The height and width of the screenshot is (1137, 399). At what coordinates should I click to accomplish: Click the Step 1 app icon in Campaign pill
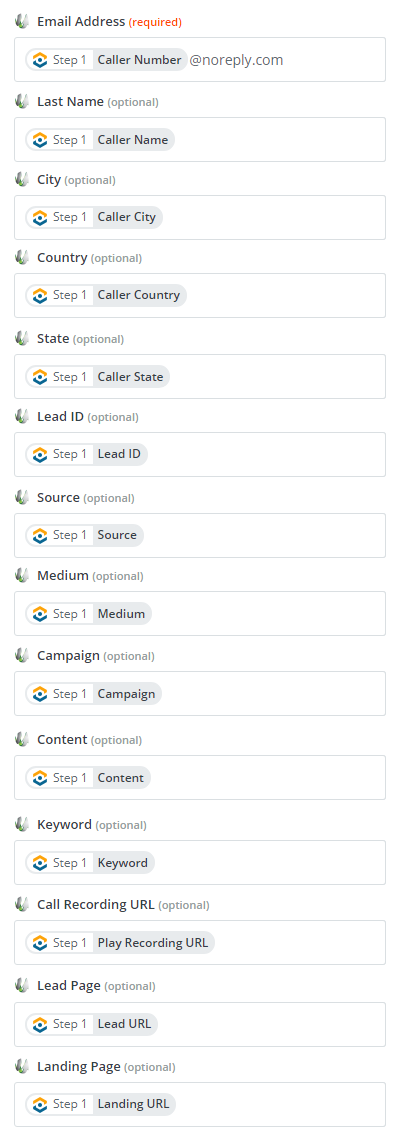point(41,694)
